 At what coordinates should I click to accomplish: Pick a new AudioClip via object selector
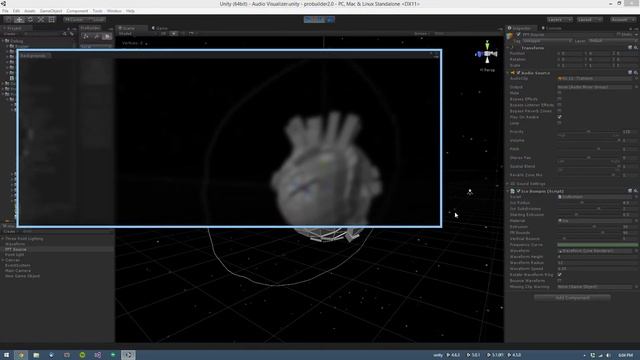[x=636, y=78]
